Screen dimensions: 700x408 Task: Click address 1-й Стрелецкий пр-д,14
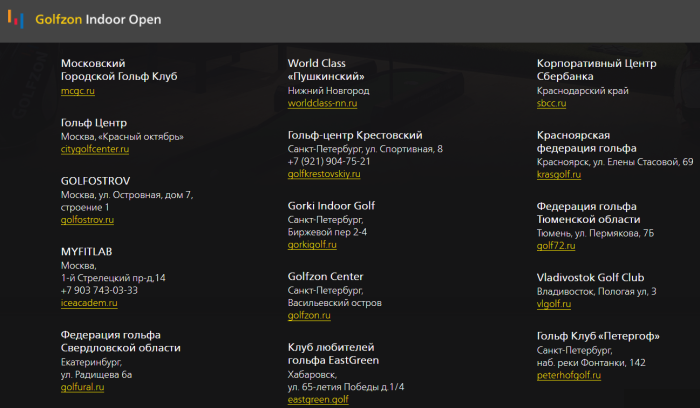(113, 278)
